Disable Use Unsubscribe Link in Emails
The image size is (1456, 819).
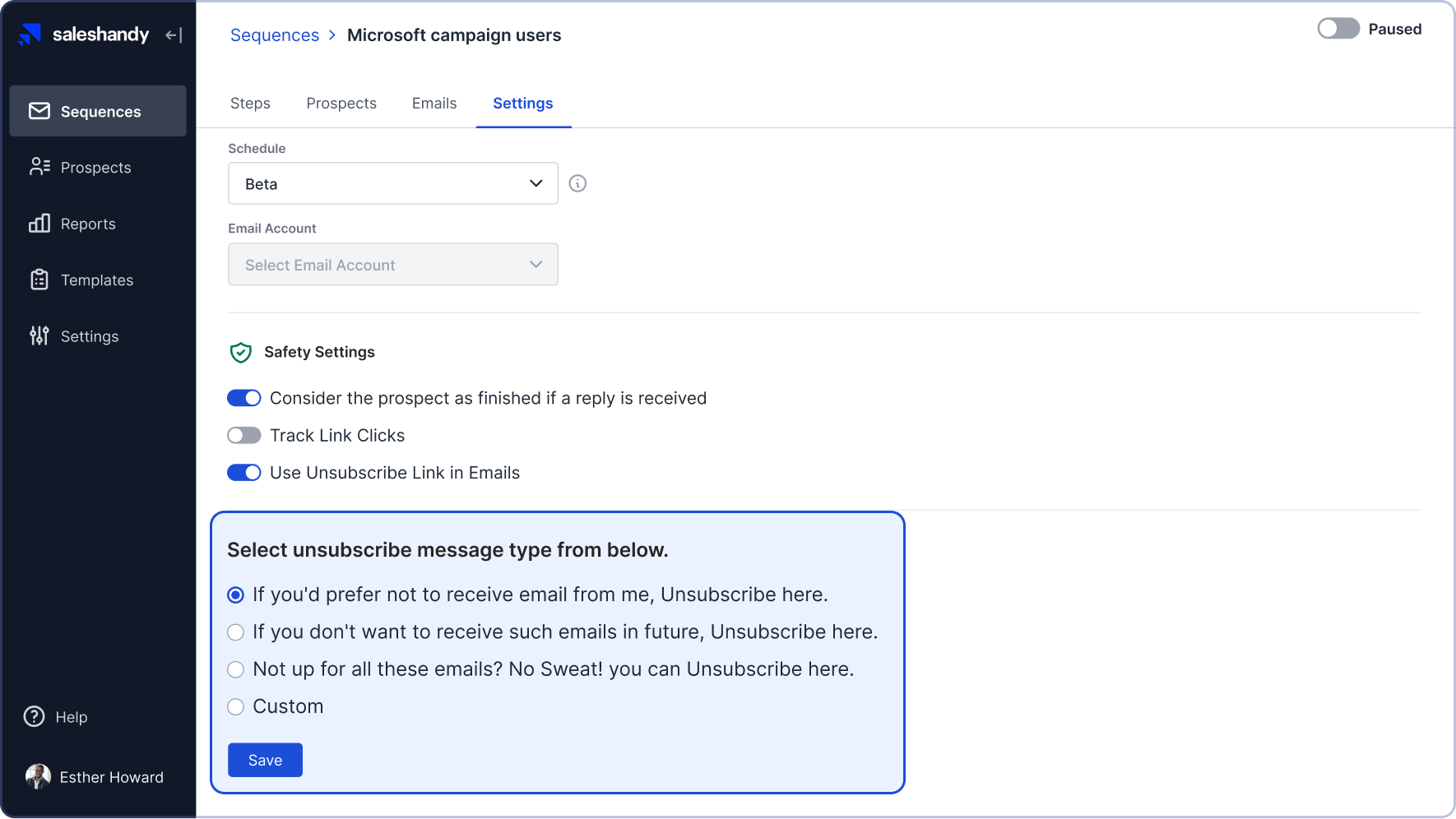(243, 472)
